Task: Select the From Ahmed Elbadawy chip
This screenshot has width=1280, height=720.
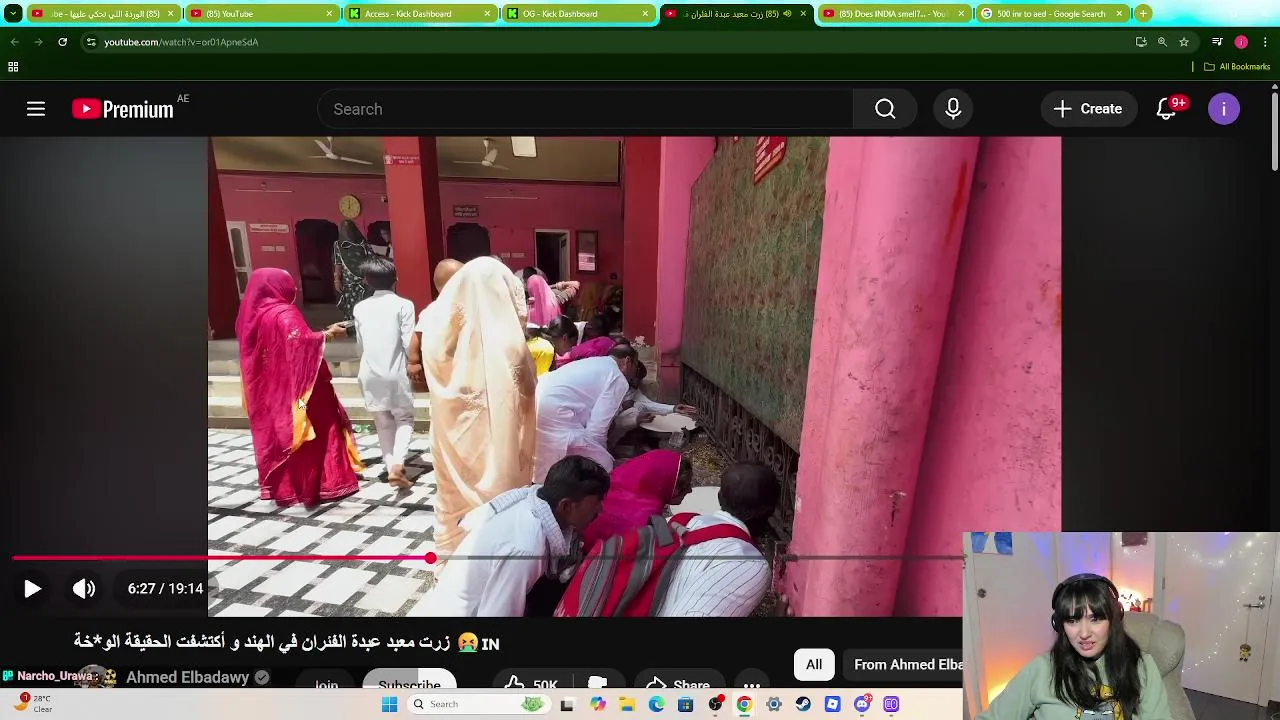Action: [904, 665]
